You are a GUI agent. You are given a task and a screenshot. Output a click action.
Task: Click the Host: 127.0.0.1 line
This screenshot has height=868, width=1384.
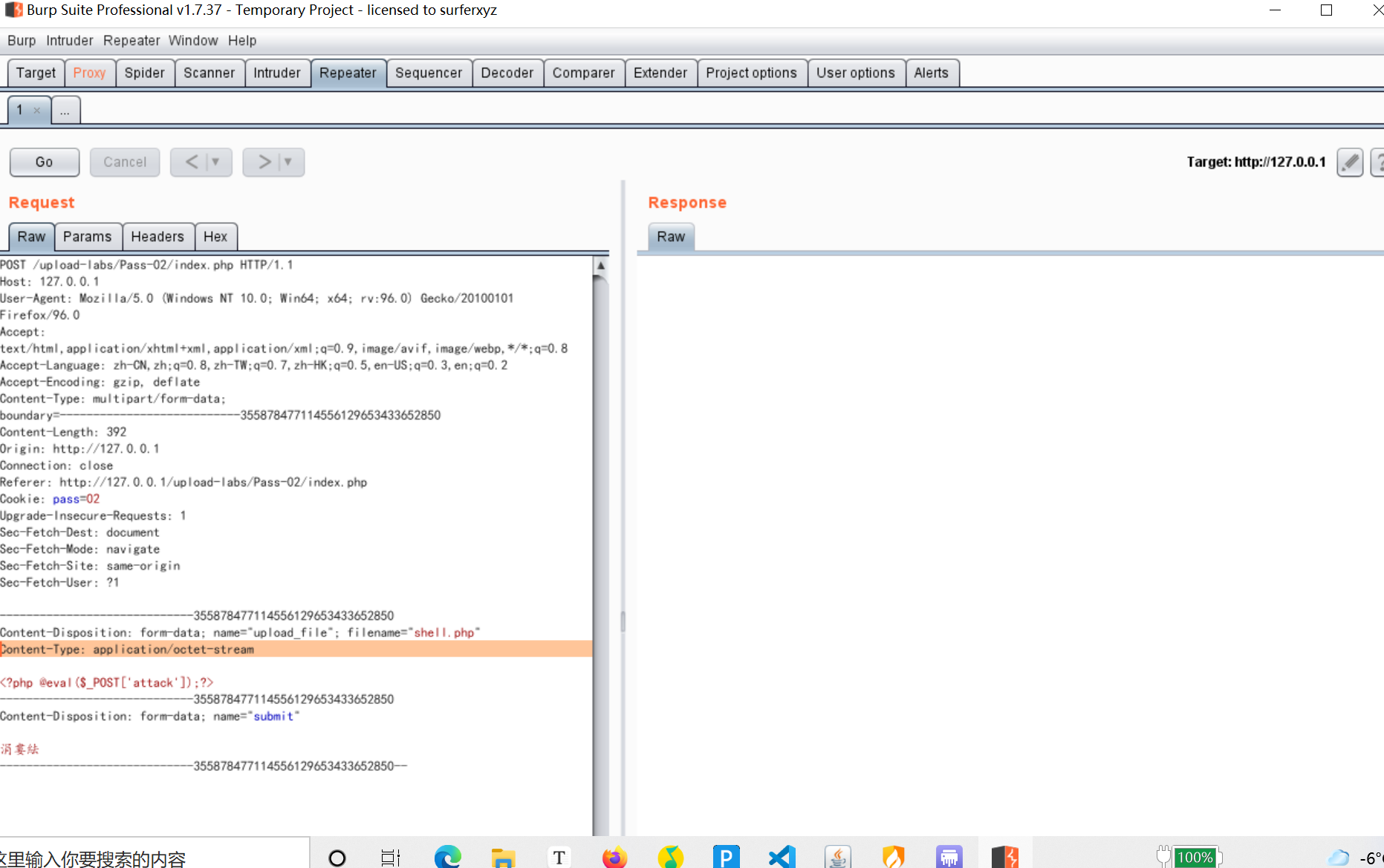pos(50,282)
